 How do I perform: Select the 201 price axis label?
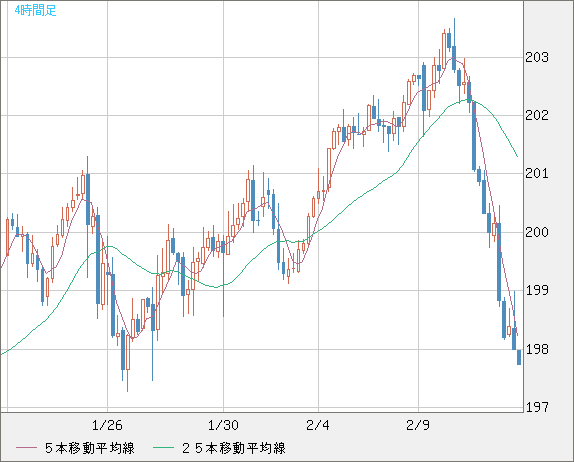click(537, 174)
